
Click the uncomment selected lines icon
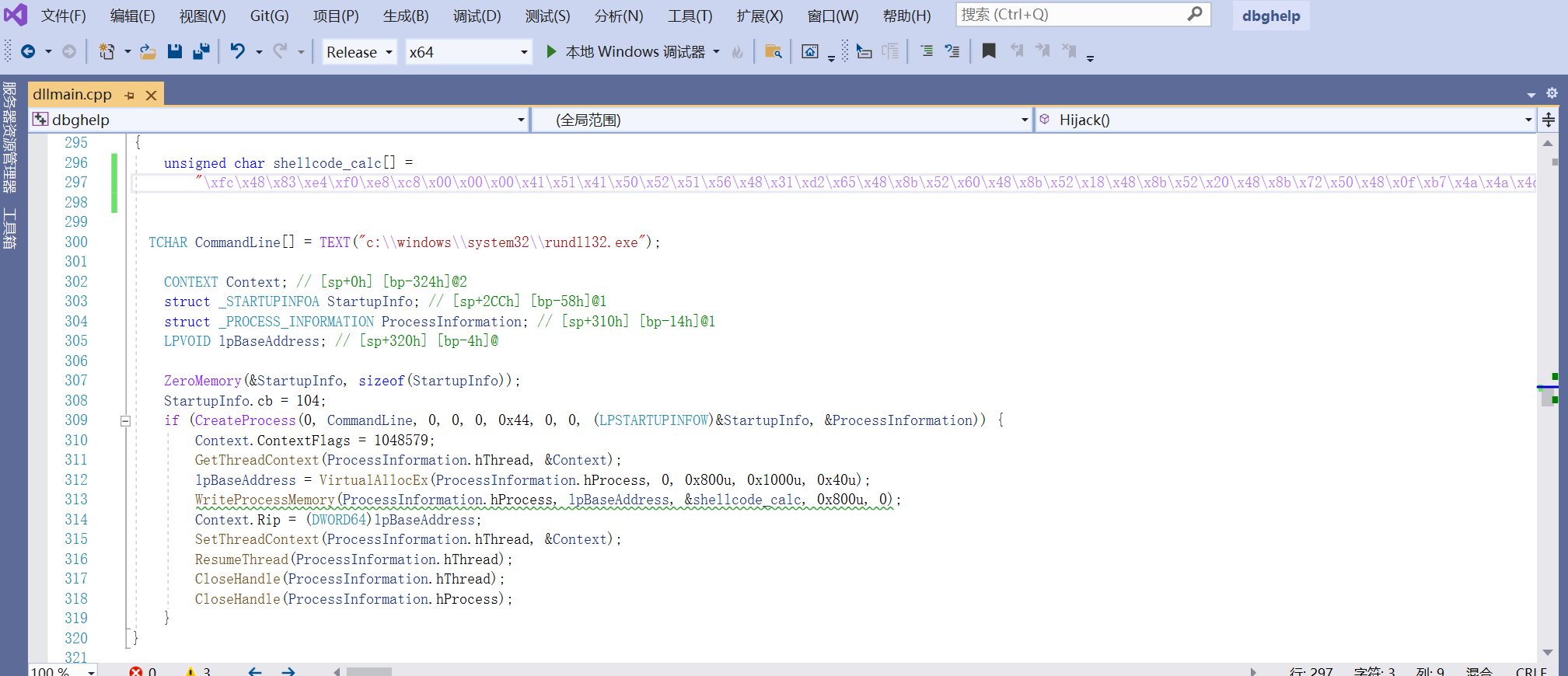coord(952,51)
